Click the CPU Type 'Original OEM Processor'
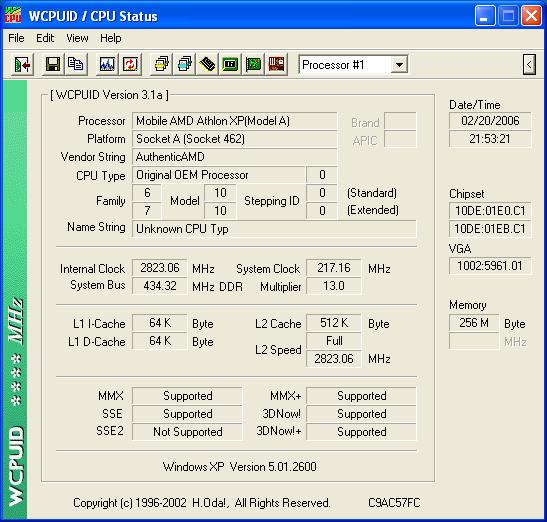The image size is (547, 522). (x=219, y=175)
